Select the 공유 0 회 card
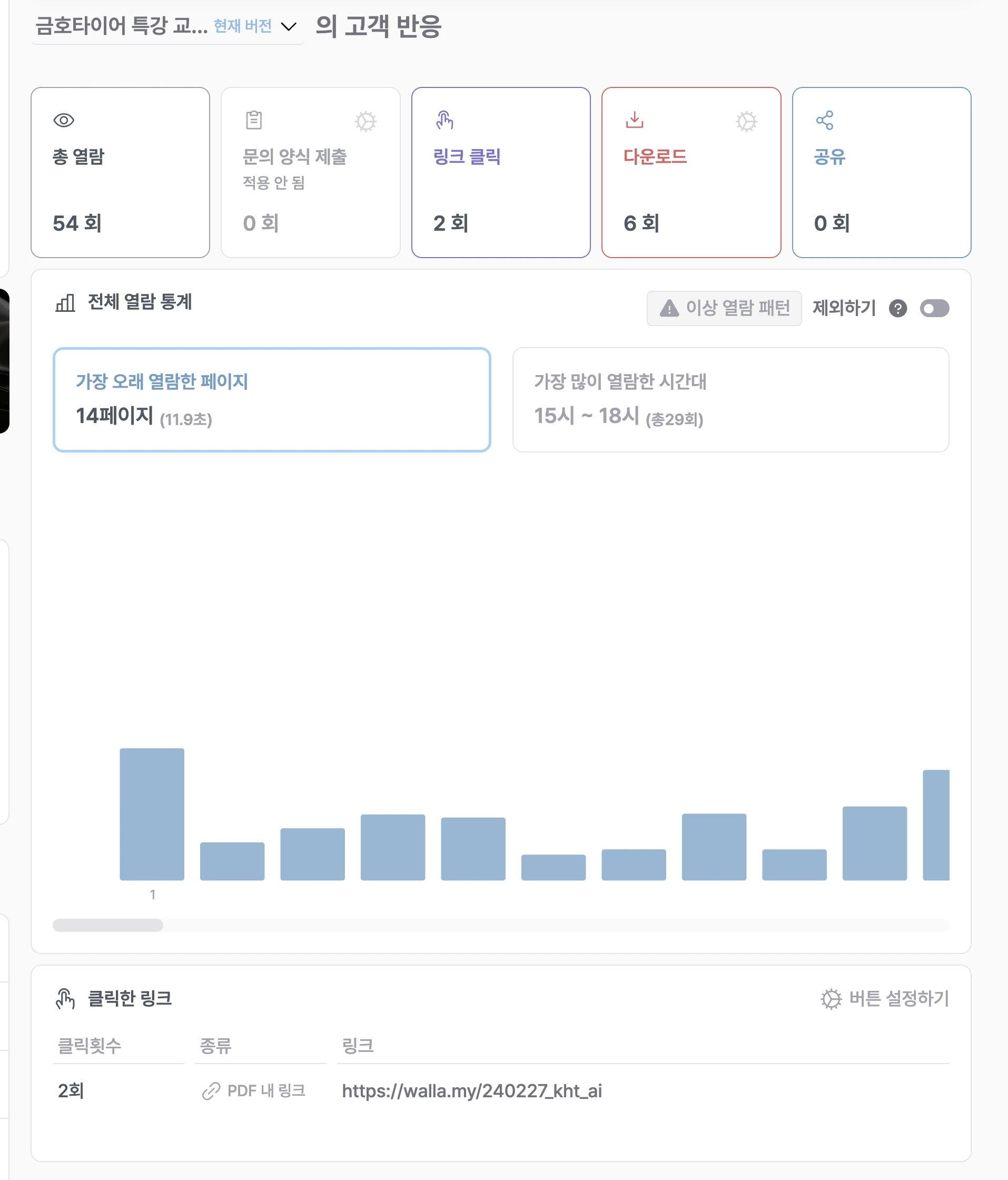1008x1180 pixels. [881, 172]
